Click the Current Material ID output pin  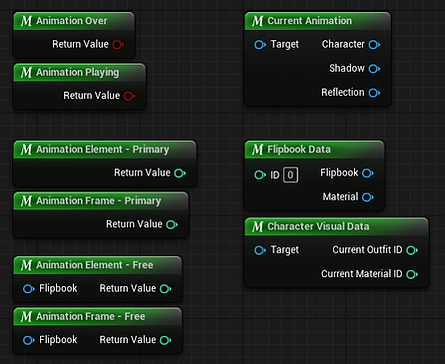[x=412, y=274]
